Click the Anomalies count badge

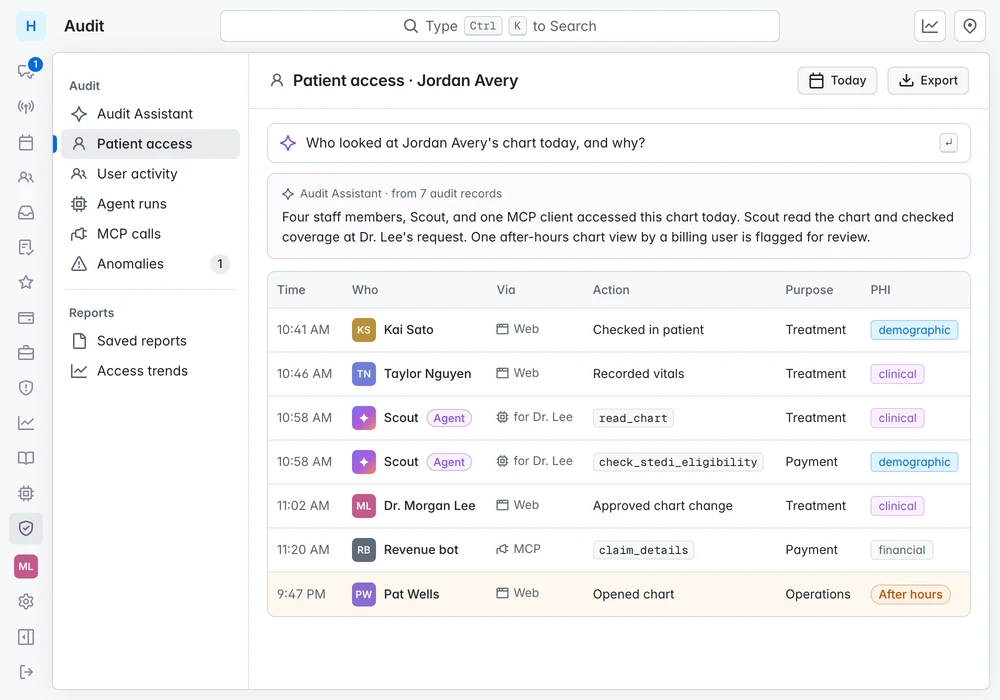click(220, 264)
